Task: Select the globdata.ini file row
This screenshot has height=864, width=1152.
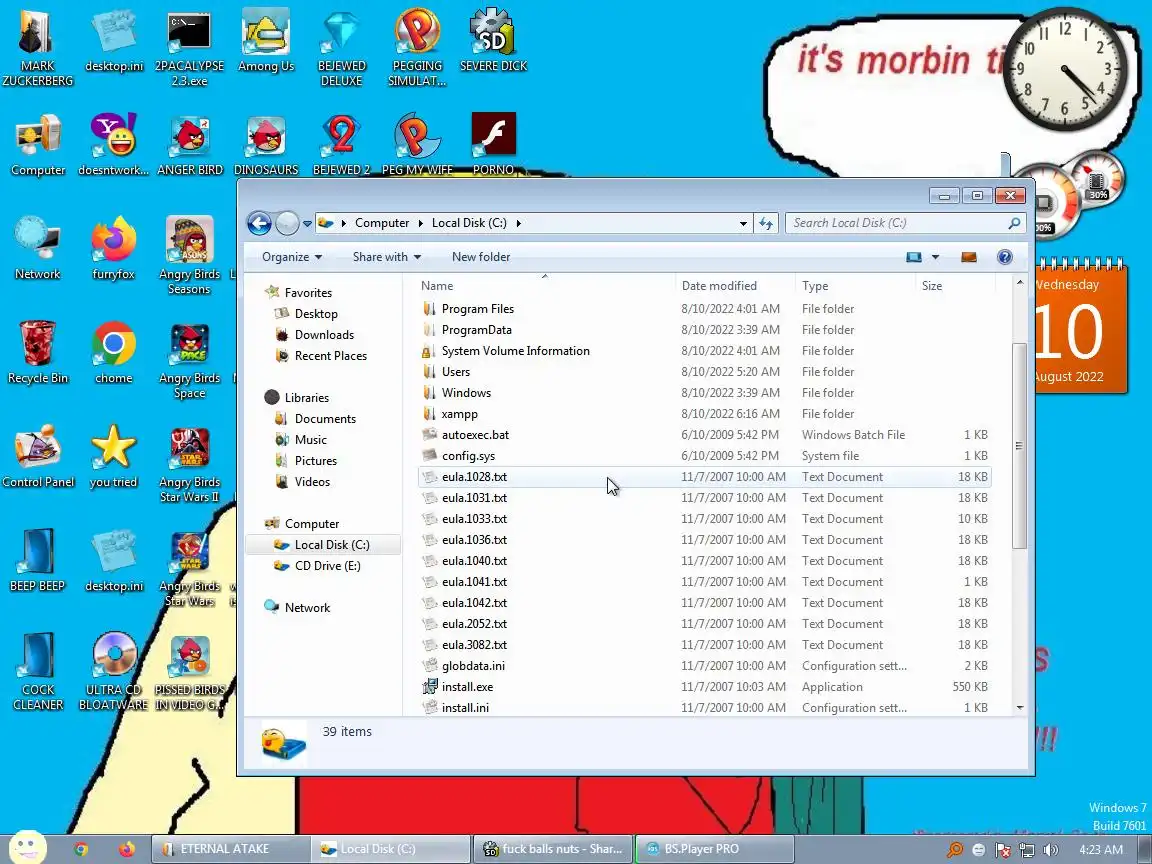Action: [x=705, y=666]
